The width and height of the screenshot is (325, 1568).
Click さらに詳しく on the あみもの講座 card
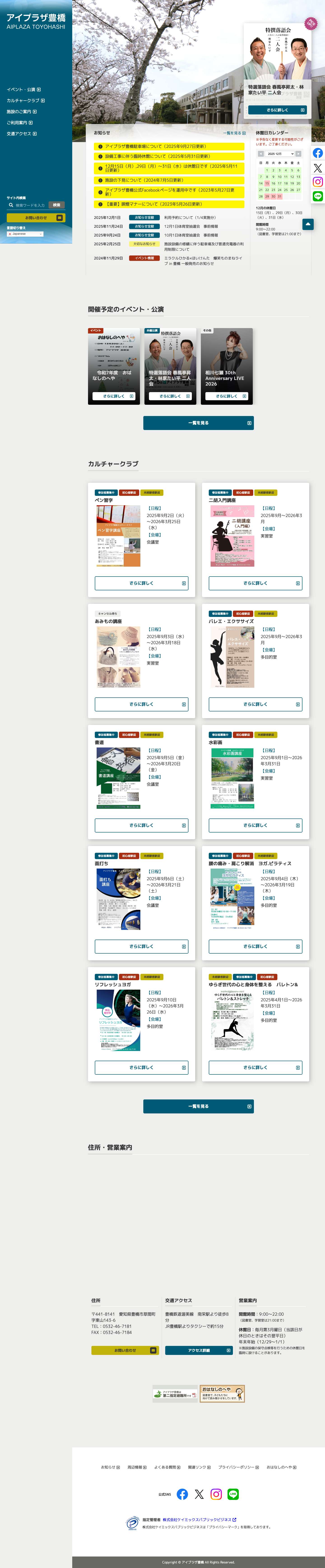pyautogui.click(x=142, y=704)
